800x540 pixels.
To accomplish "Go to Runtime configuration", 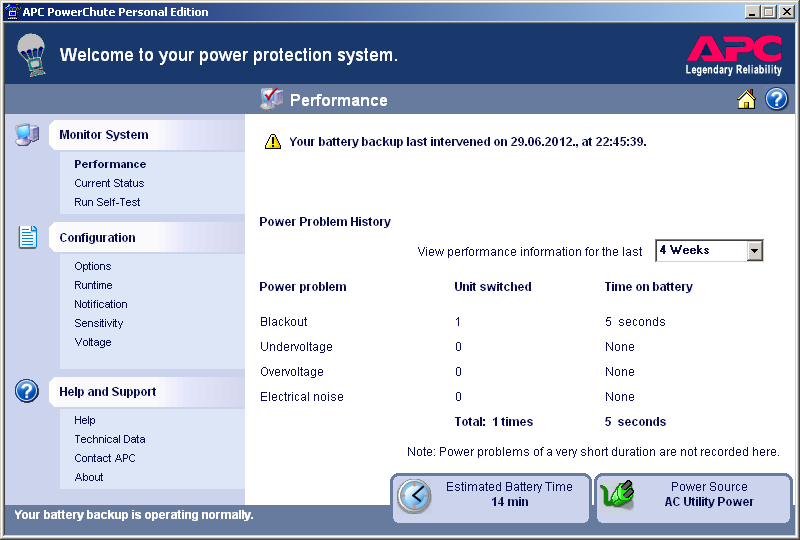I will pyautogui.click(x=93, y=285).
